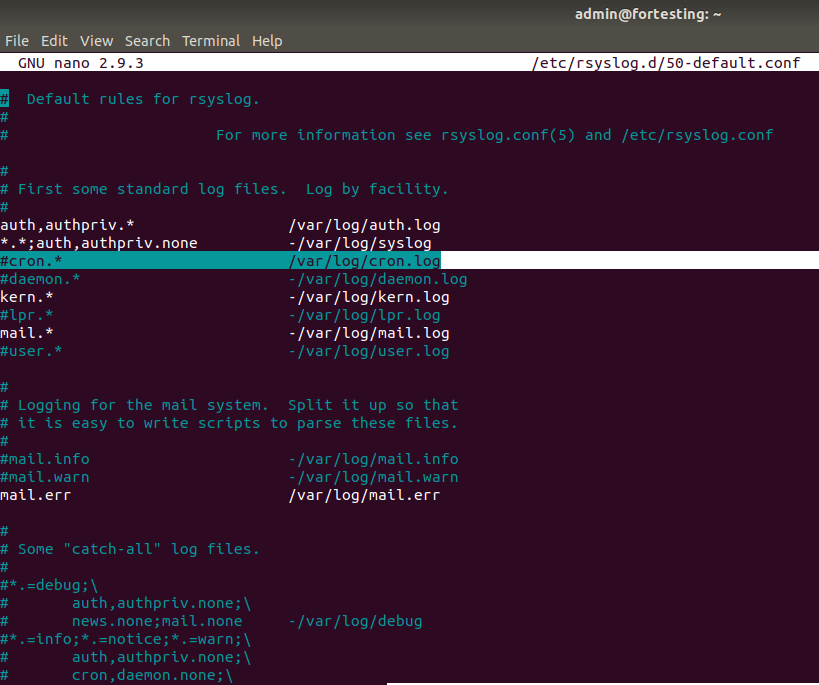The height and width of the screenshot is (685, 819).
Task: Click the /var/log/cron.log path
Action: [364, 261]
